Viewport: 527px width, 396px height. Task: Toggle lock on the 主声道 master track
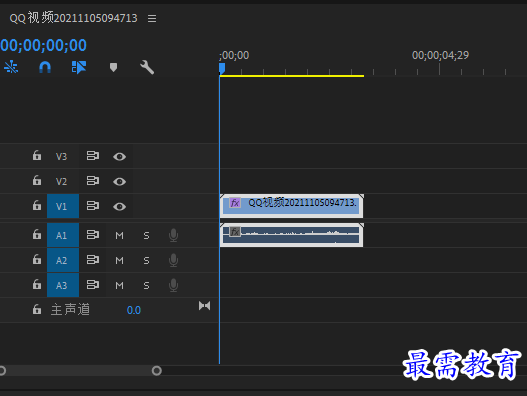click(37, 309)
